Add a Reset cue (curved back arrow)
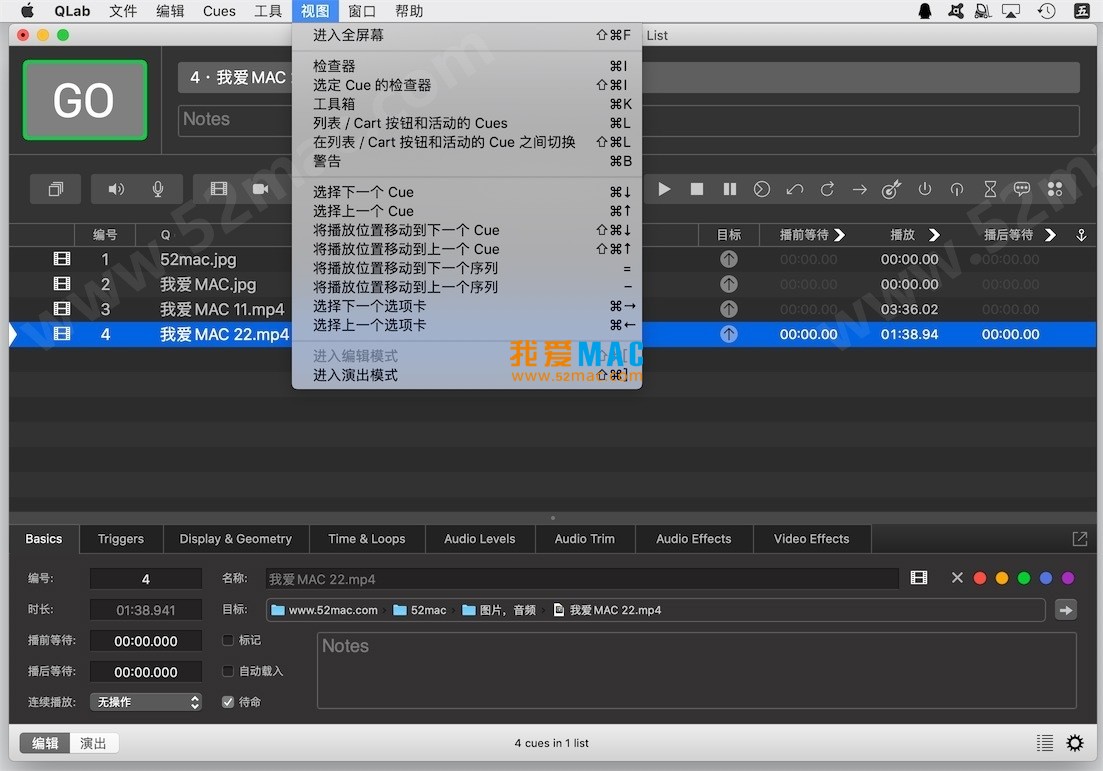The width and height of the screenshot is (1103, 771). [x=795, y=189]
